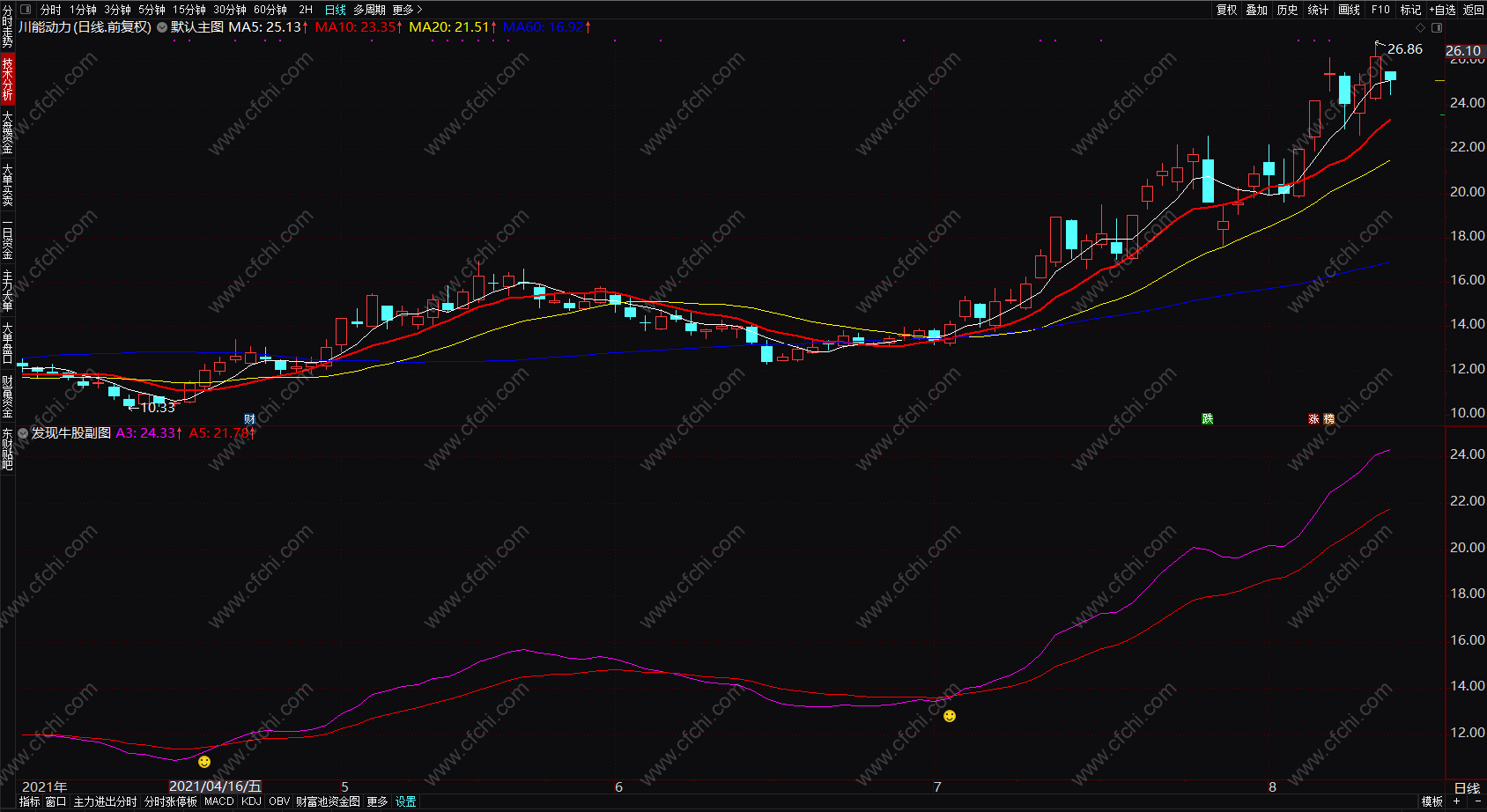Open F10 company info
The height and width of the screenshot is (812, 1487).
(x=1380, y=10)
